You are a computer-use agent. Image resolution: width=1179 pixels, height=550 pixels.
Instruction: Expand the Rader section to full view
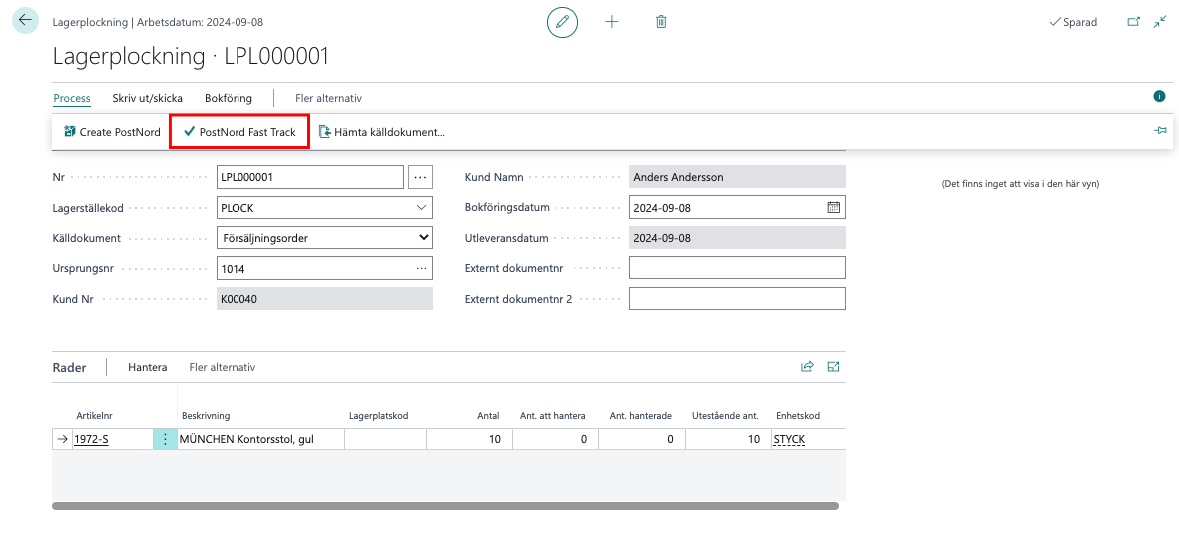point(833,367)
